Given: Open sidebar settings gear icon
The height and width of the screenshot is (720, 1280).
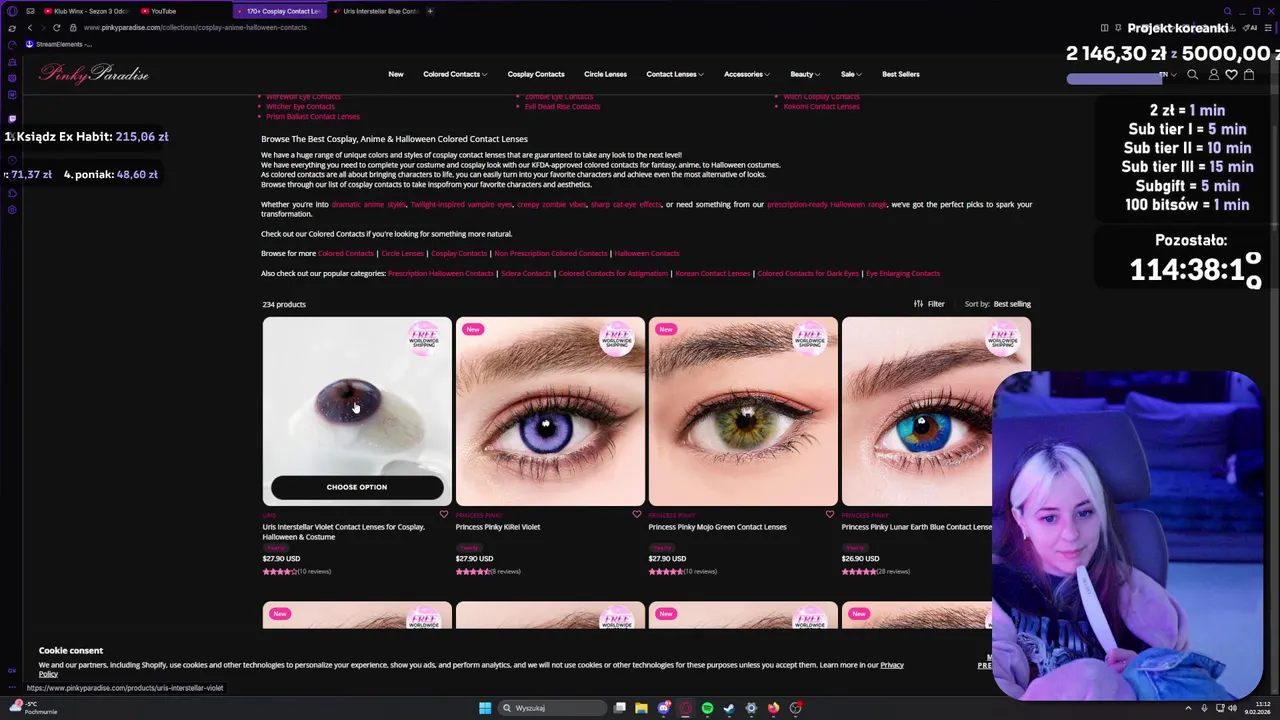Looking at the screenshot, I should 12,210.
